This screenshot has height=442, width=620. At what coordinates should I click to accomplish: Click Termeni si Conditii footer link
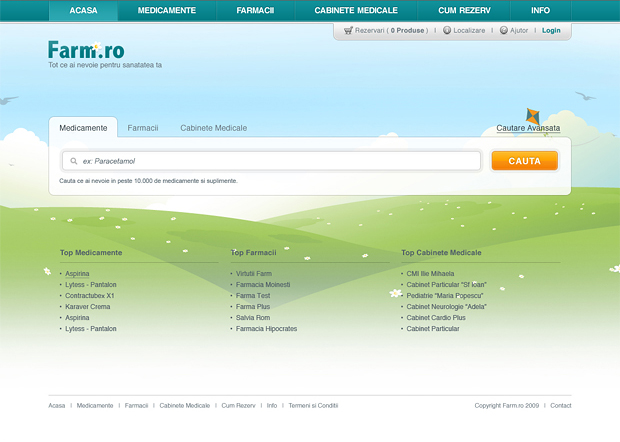click(313, 405)
